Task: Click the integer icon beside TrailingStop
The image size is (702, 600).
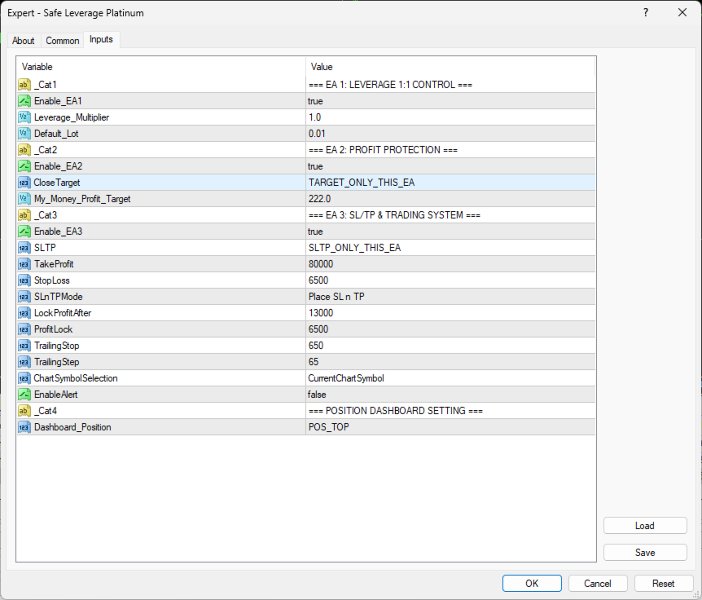Action: coord(24,346)
